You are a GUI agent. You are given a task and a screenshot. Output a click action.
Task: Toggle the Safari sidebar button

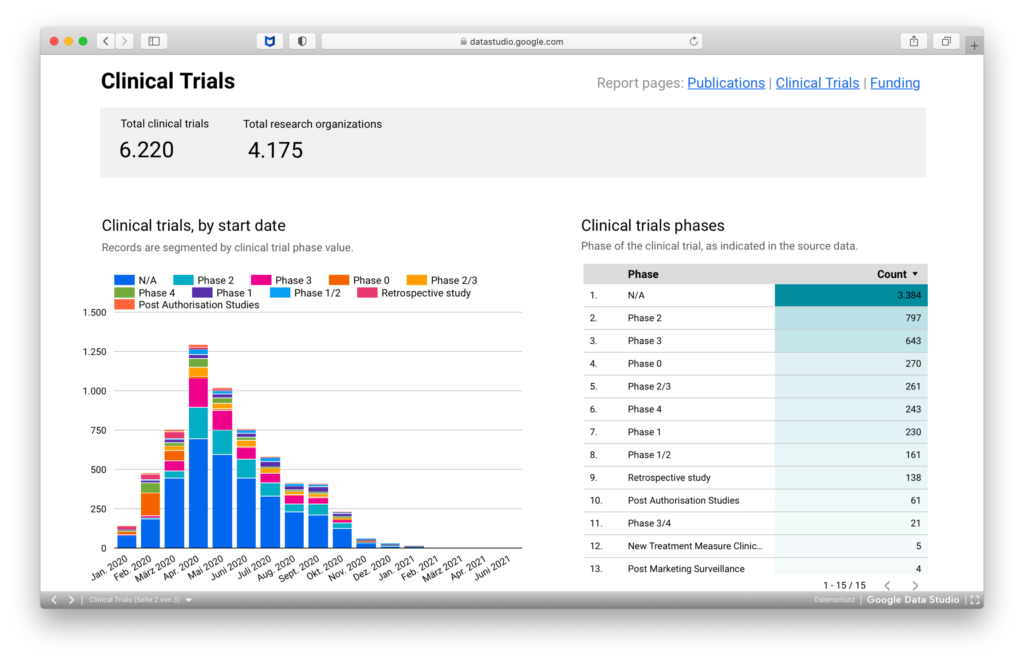point(154,41)
